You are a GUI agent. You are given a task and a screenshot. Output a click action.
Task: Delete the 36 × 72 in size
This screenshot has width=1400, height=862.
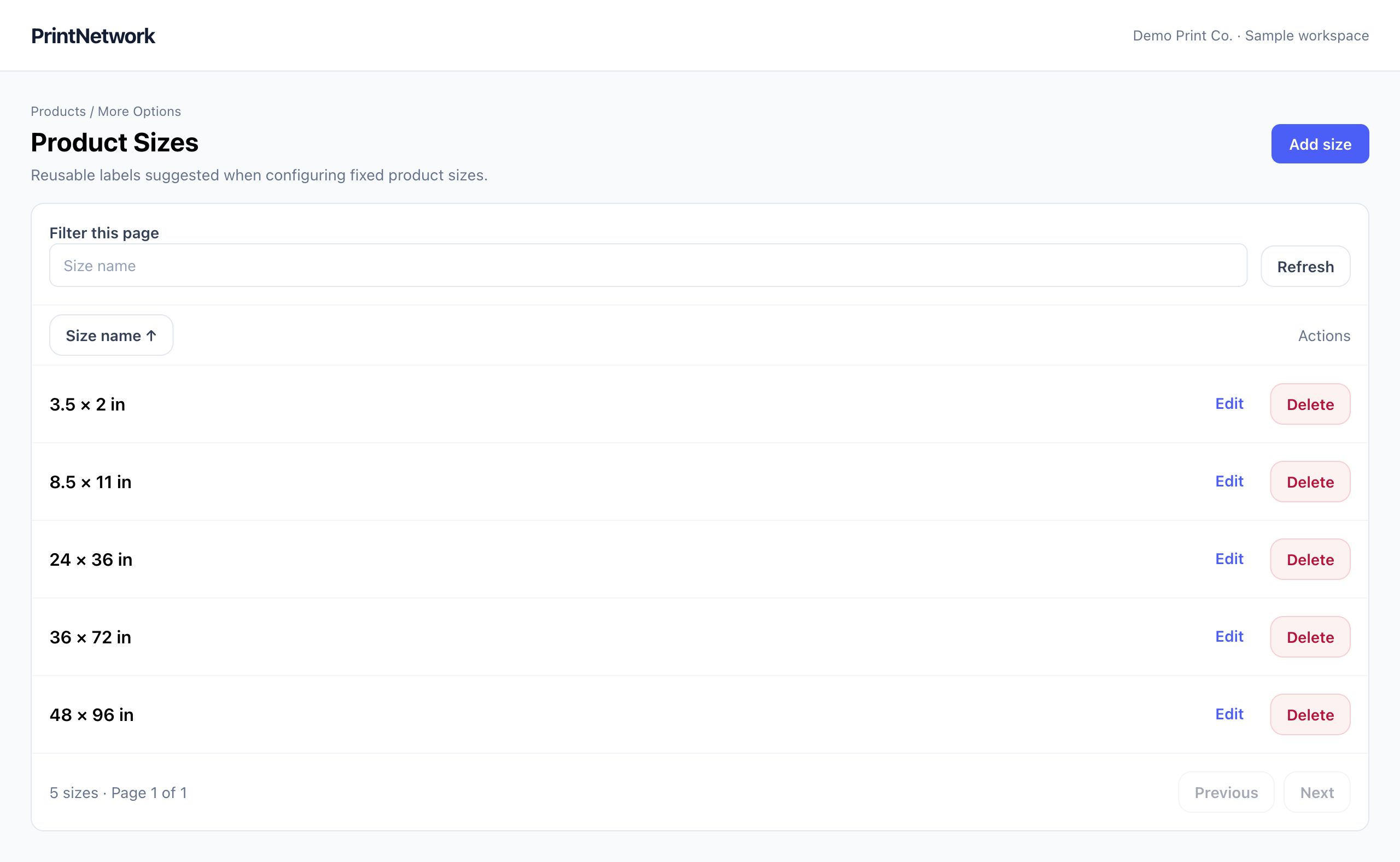[1310, 637]
